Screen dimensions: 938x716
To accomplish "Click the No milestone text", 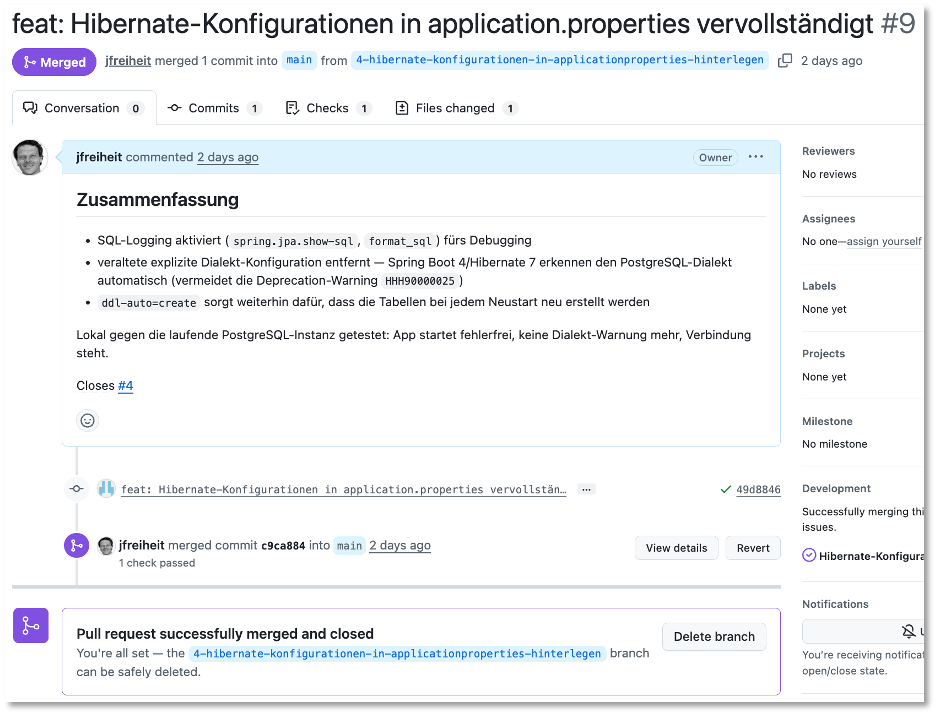I will coord(835,444).
